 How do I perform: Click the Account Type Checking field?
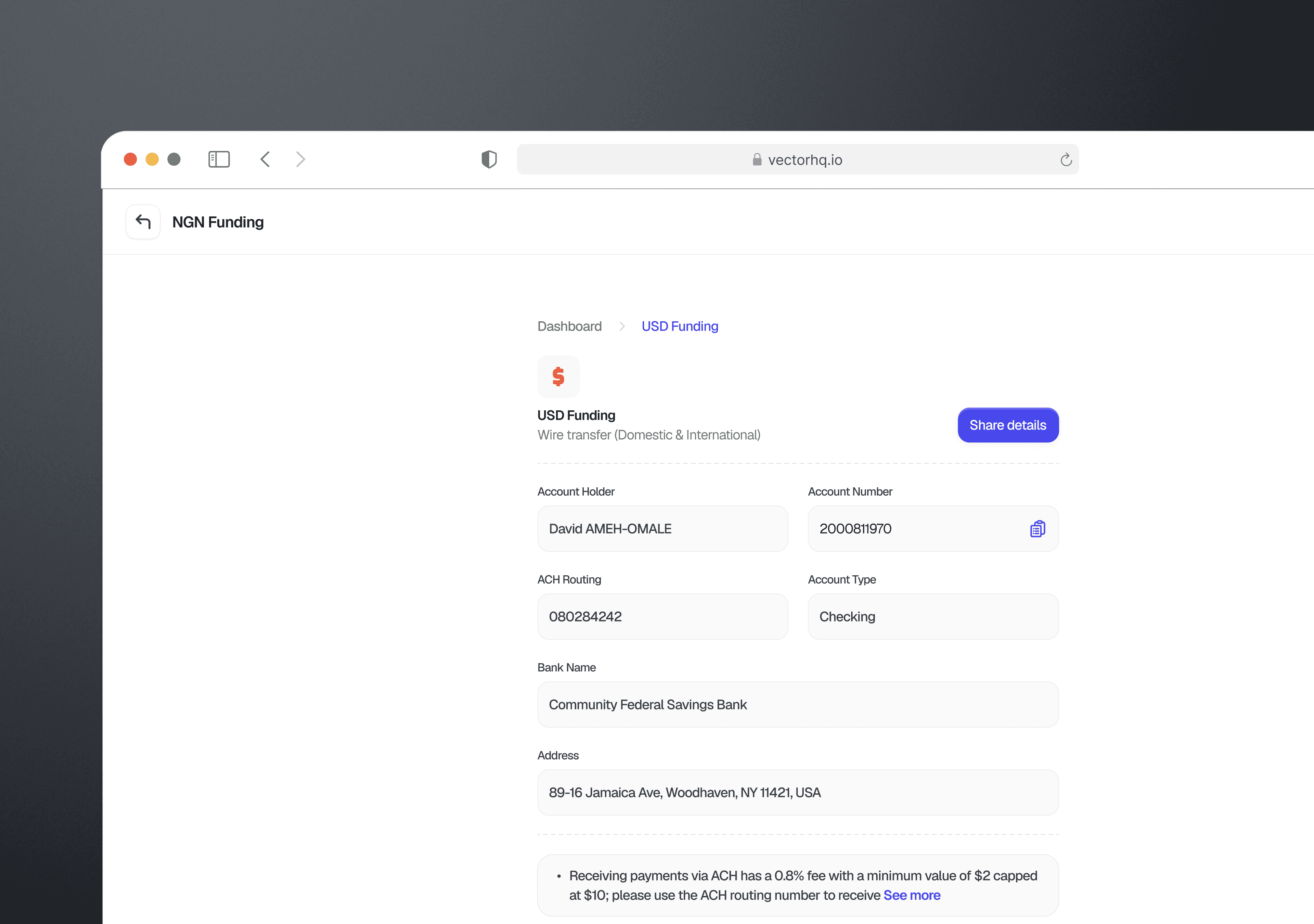932,617
